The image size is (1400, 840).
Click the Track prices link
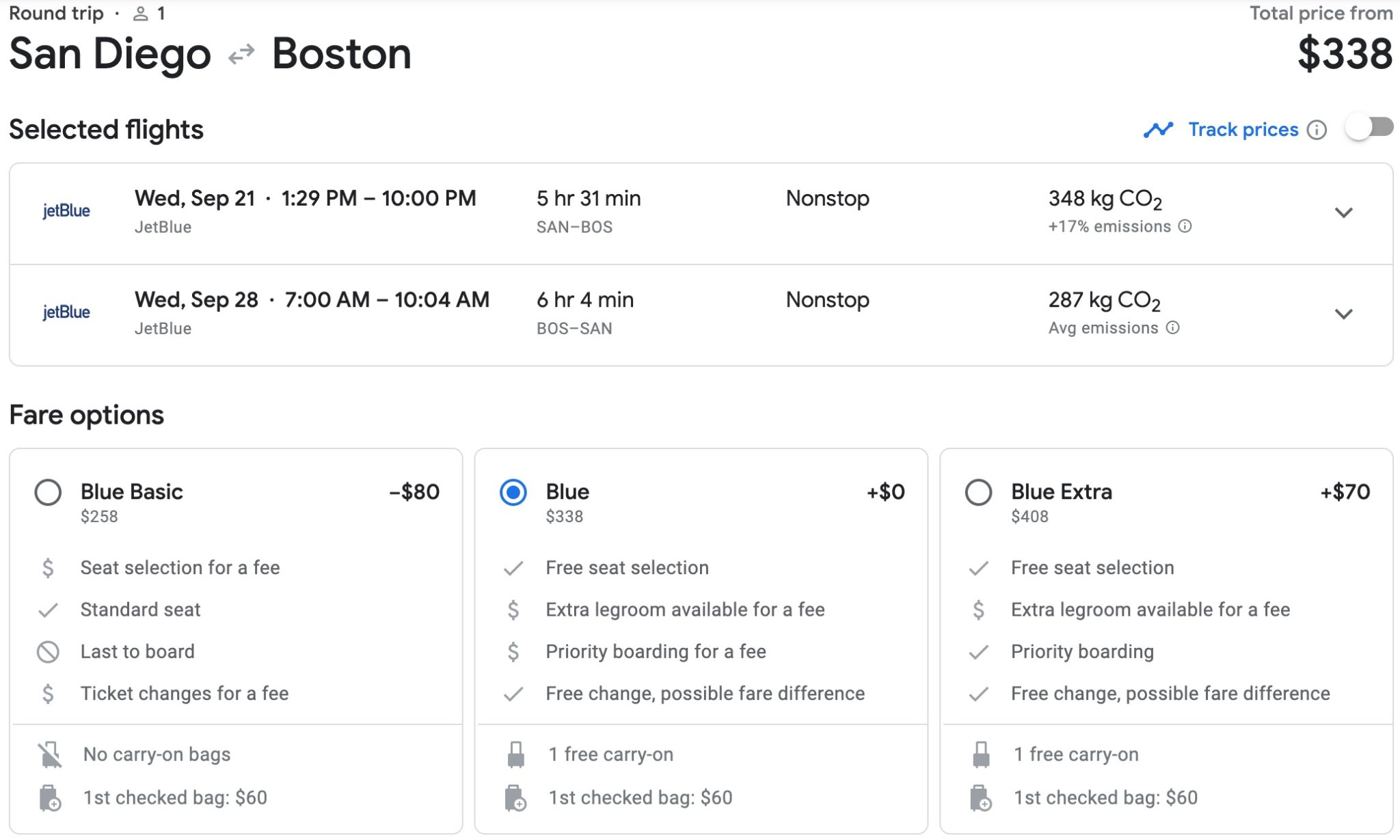pos(1243,129)
